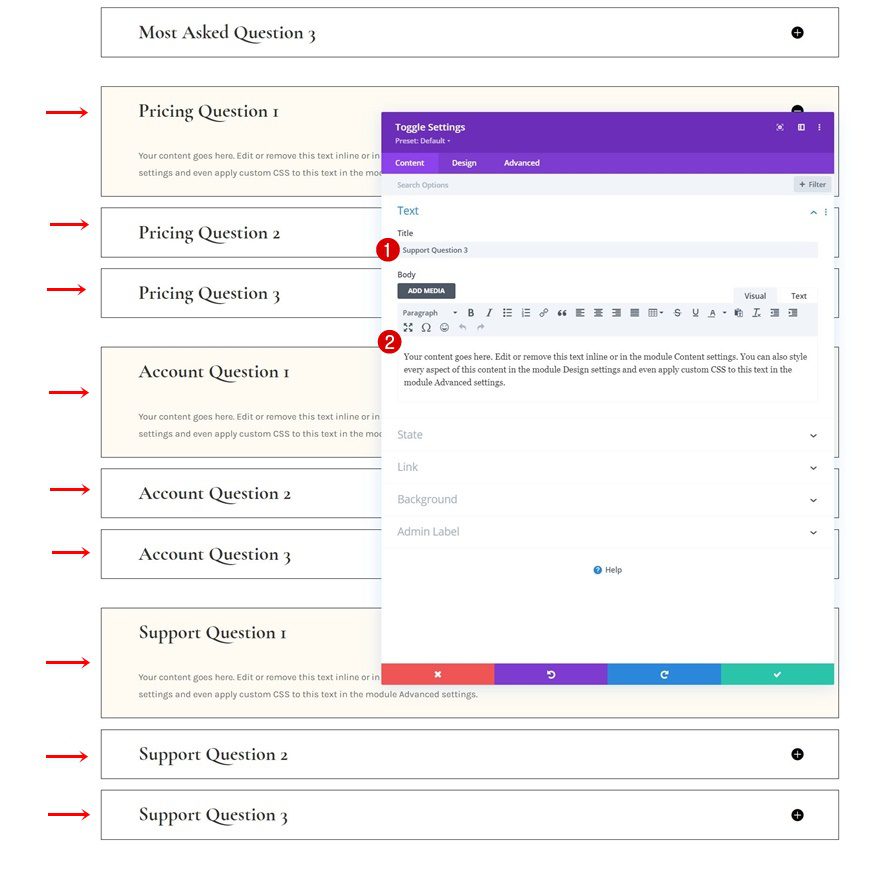Expand the Support Question 3 toggle
The height and width of the screenshot is (879, 880).
click(797, 815)
